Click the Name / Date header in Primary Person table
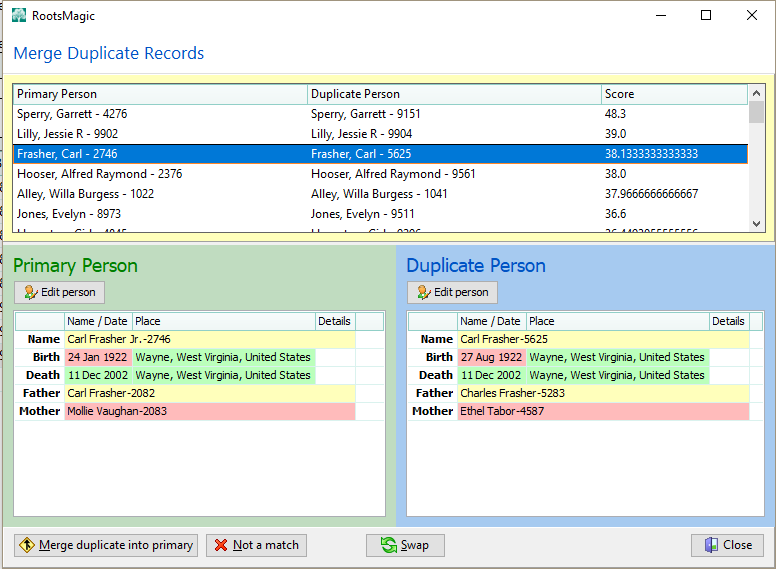The height and width of the screenshot is (569, 776). 98,321
